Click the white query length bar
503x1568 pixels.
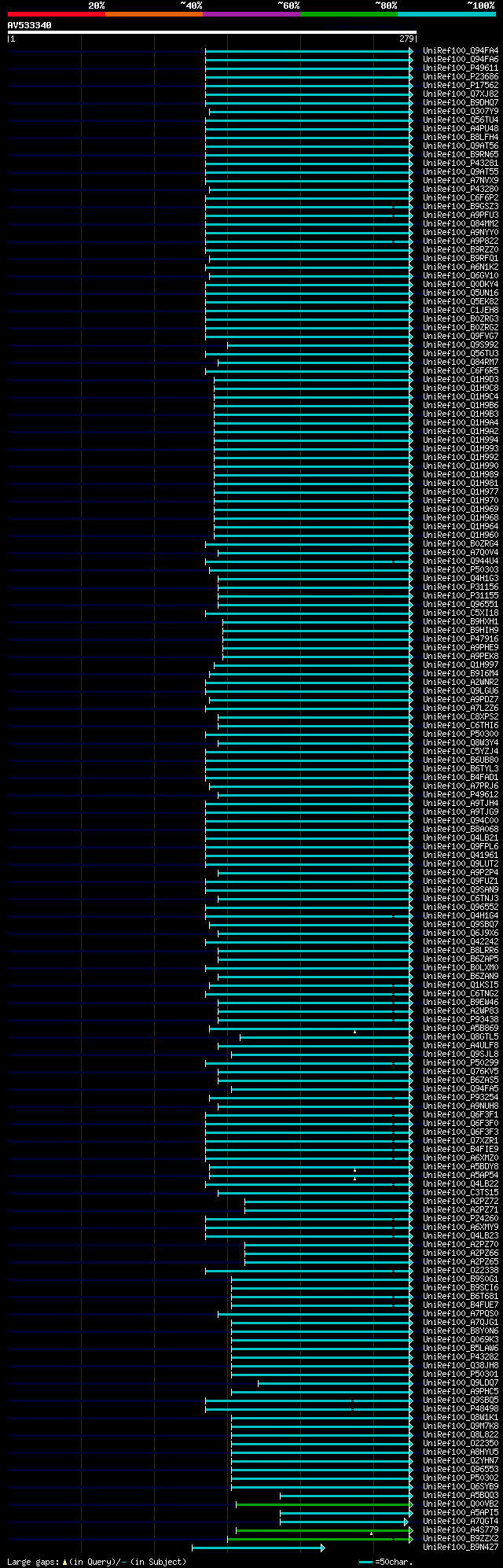[x=211, y=32]
